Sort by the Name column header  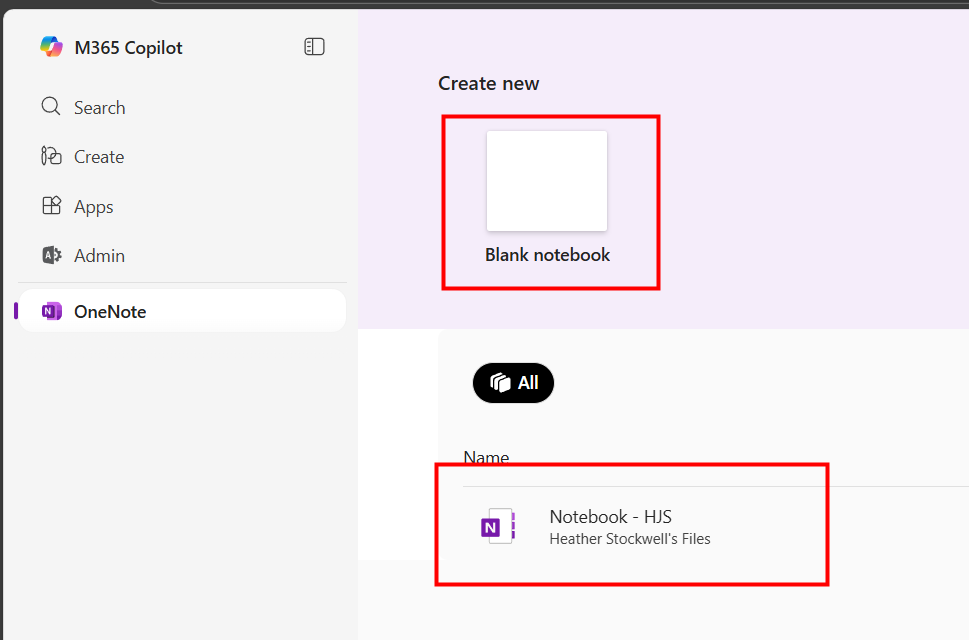pos(486,458)
